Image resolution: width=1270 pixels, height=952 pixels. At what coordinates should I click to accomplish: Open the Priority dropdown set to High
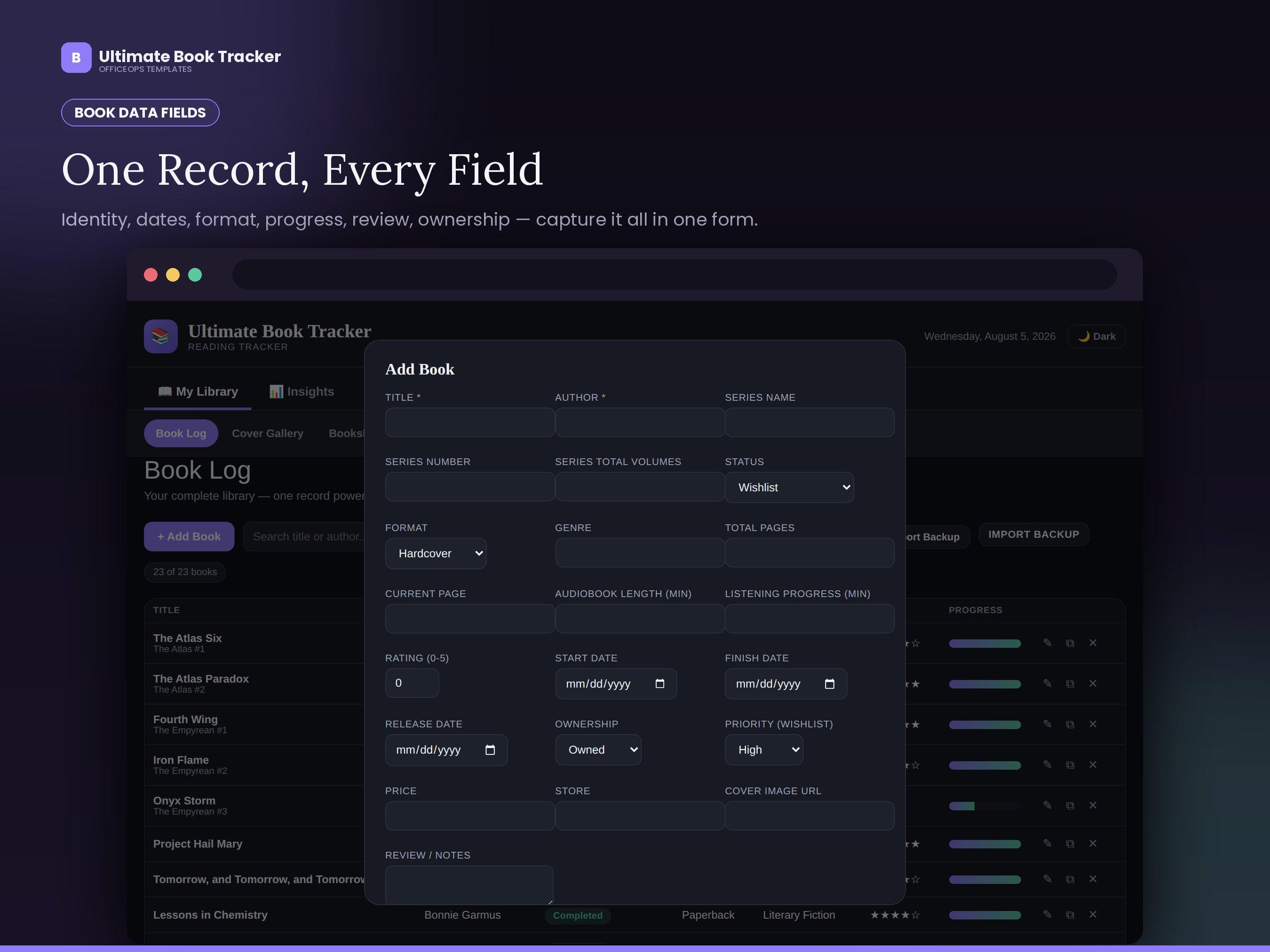point(763,749)
